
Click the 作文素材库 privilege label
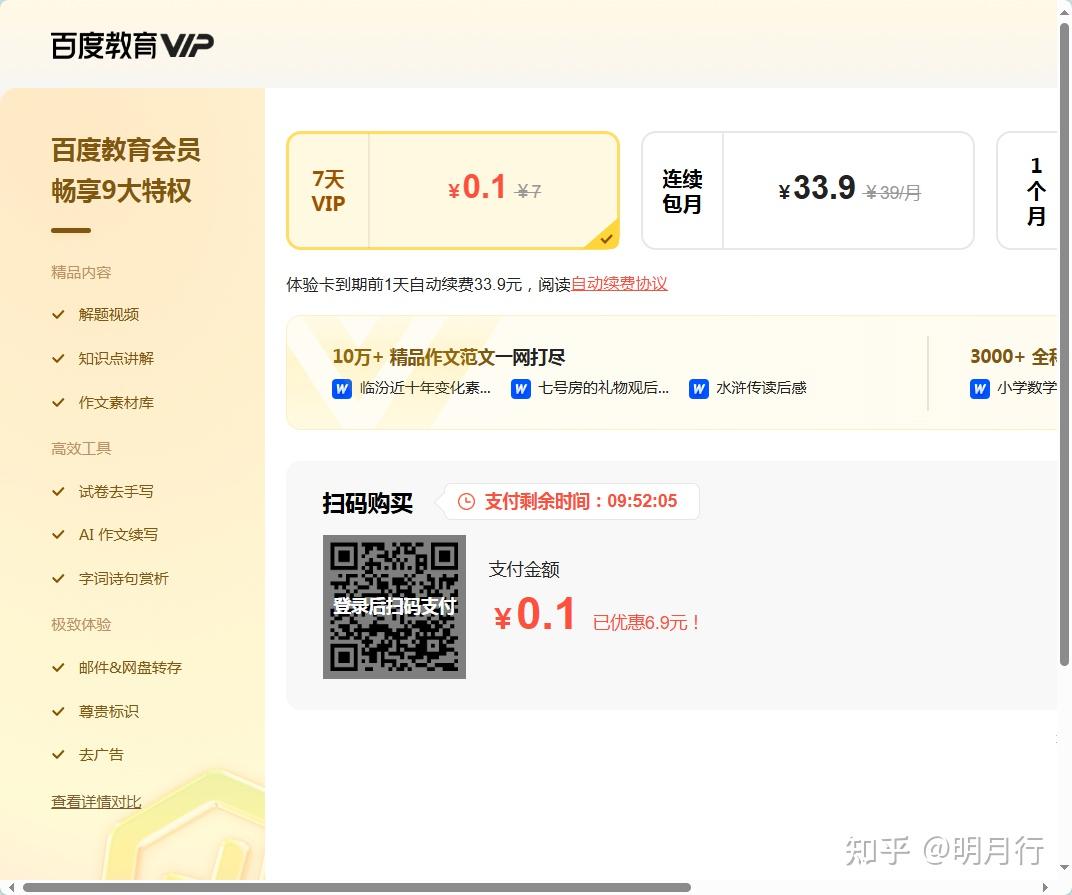click(x=116, y=403)
